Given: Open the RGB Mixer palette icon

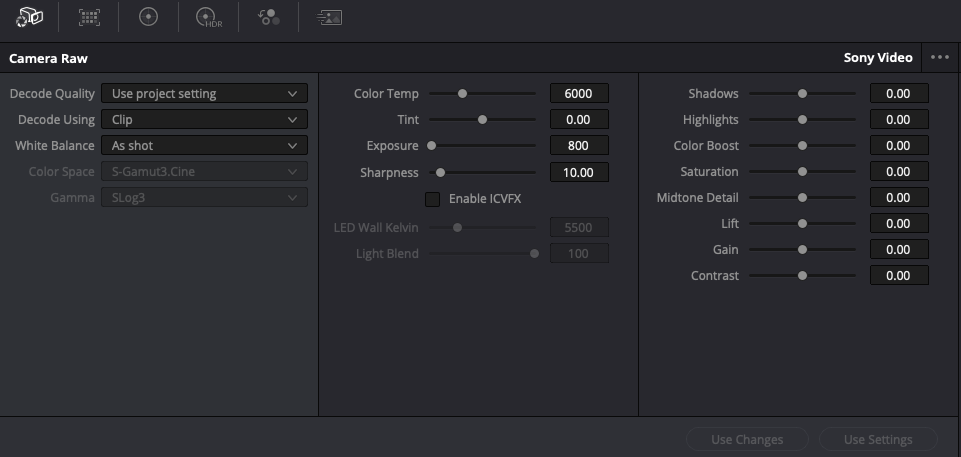Looking at the screenshot, I should click(x=268, y=17).
